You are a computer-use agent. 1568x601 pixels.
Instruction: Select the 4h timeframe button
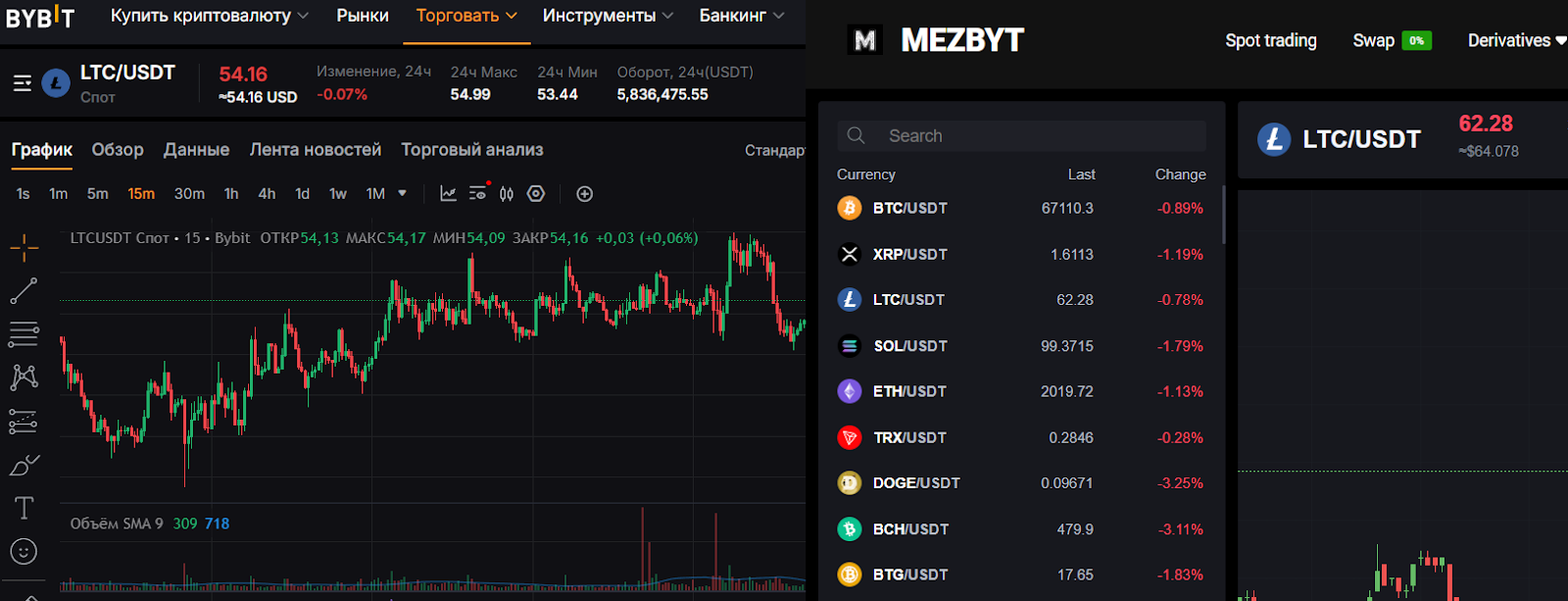[267, 194]
